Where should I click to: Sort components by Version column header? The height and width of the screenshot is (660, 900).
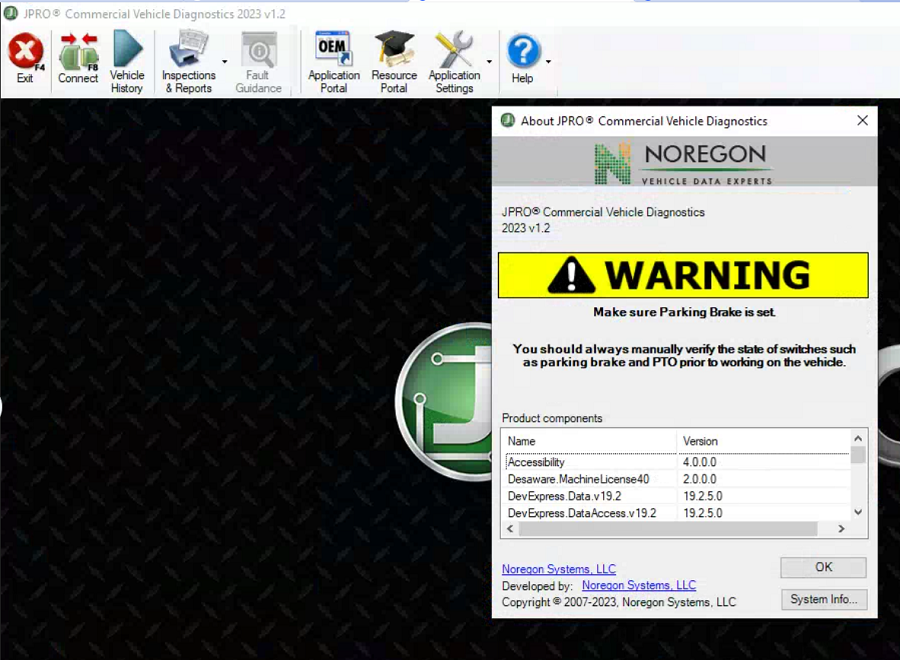tap(763, 441)
